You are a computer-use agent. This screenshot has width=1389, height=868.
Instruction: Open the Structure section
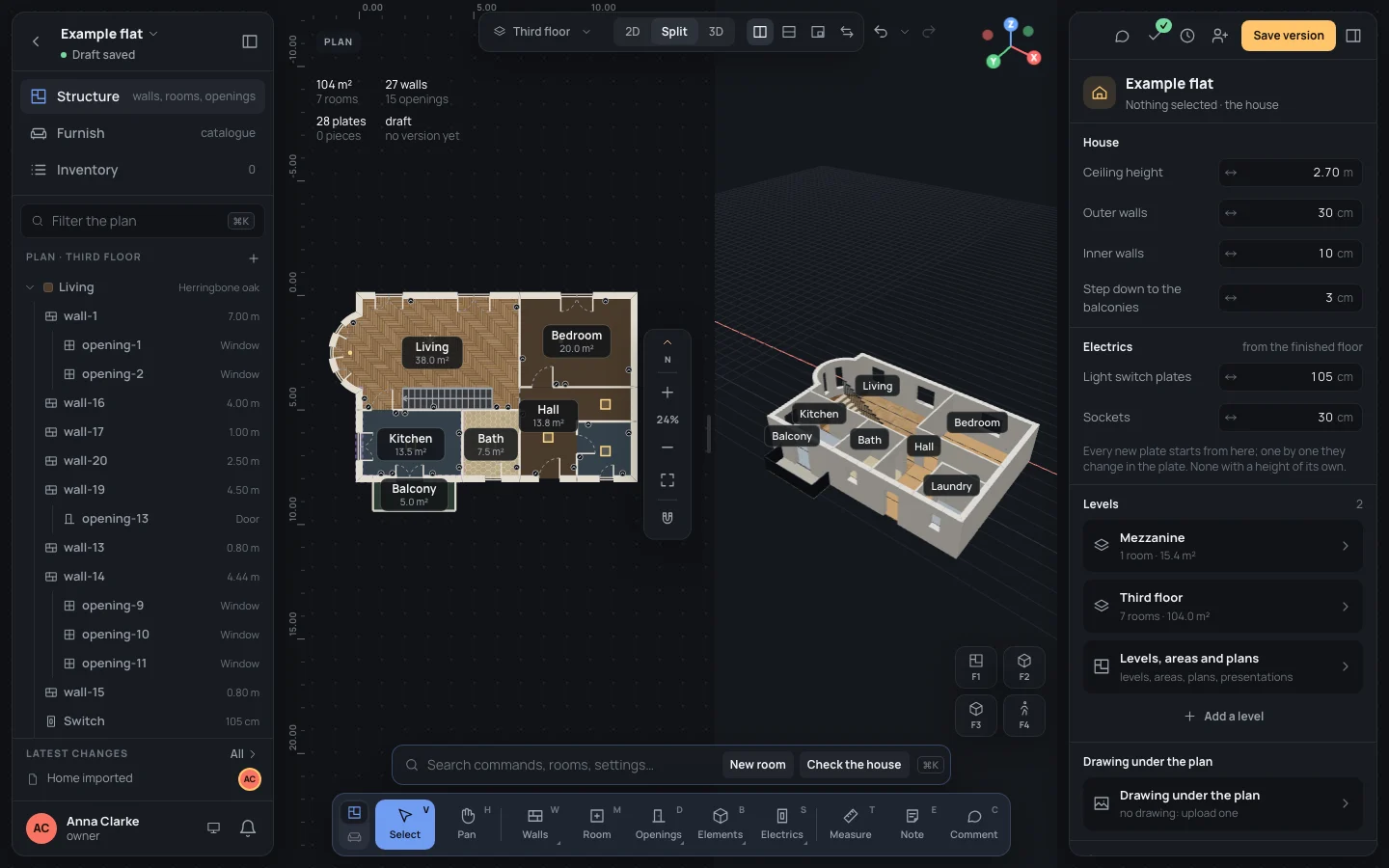pos(143,96)
